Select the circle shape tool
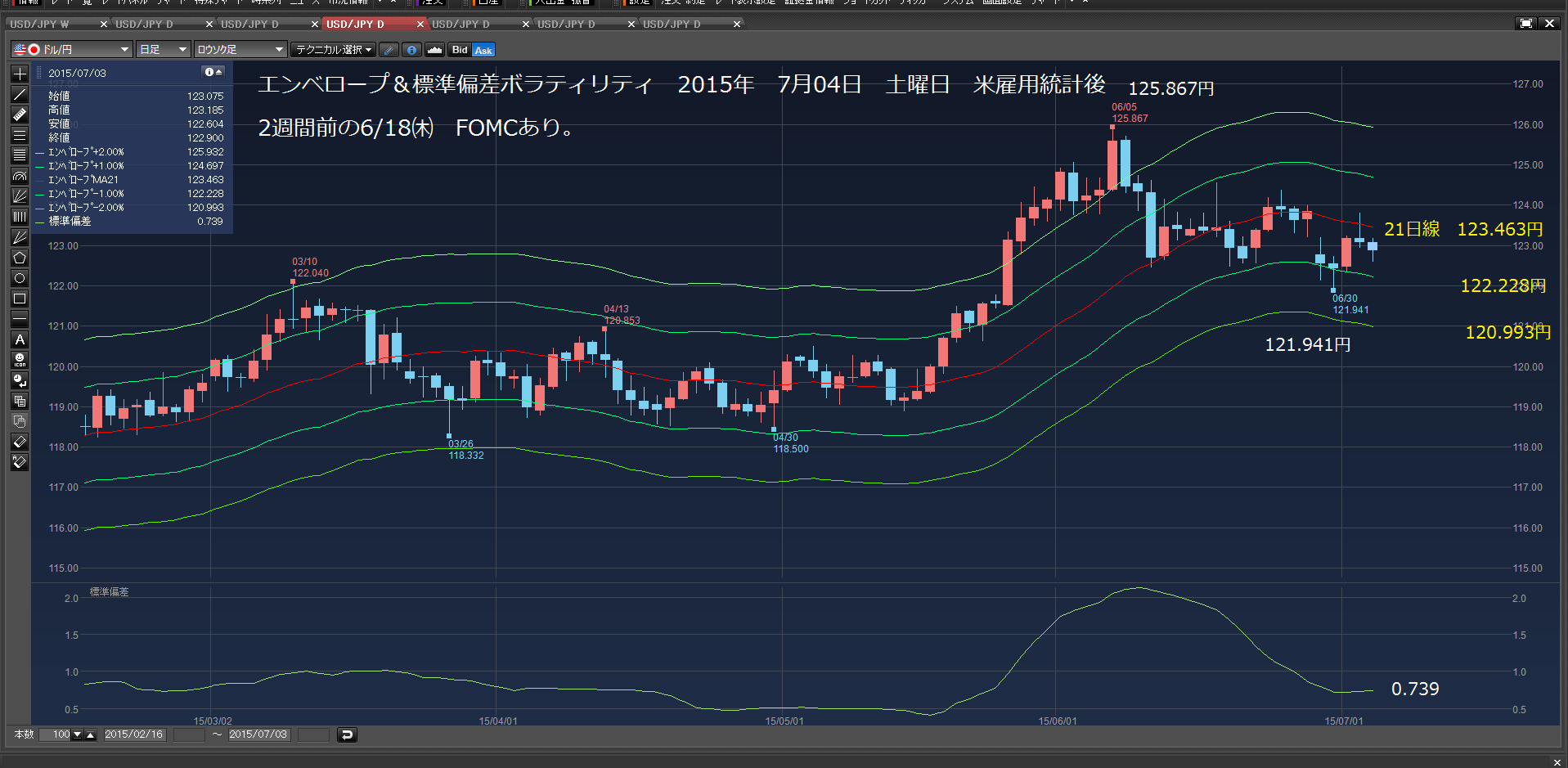 point(20,278)
